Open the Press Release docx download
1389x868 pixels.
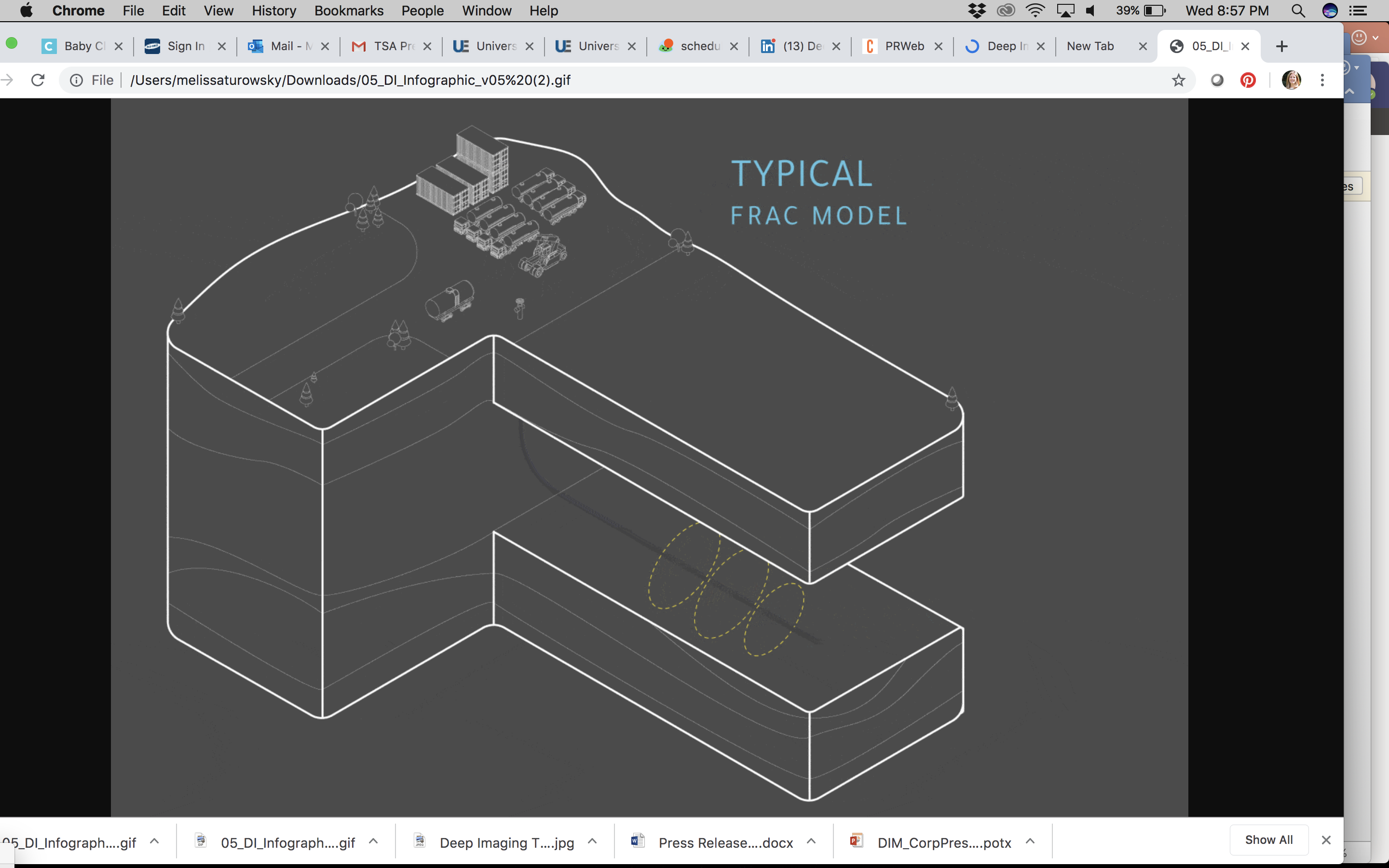pyautogui.click(x=725, y=843)
